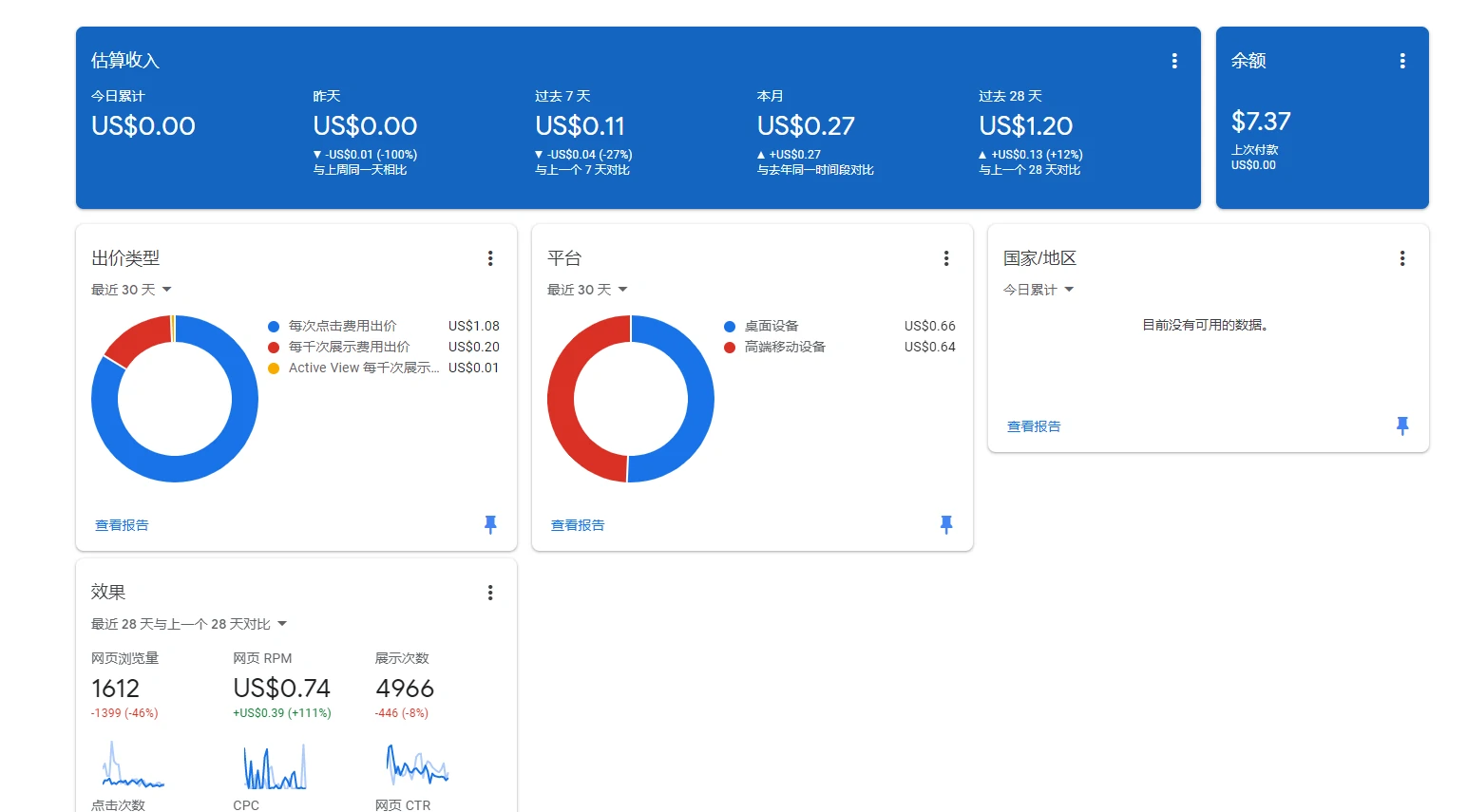Open the 估算收入 card three-dot menu
The height and width of the screenshot is (812, 1467).
point(1174,61)
